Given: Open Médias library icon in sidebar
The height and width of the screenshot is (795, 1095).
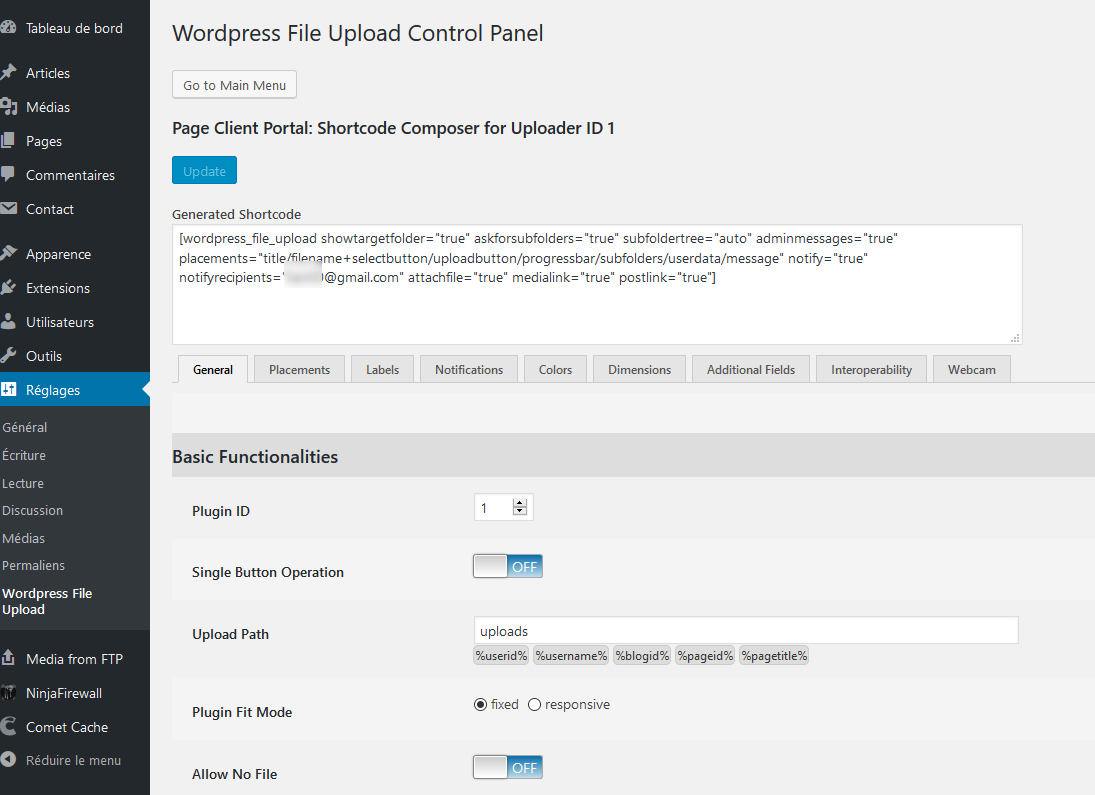Looking at the screenshot, I should pyautogui.click(x=8, y=107).
